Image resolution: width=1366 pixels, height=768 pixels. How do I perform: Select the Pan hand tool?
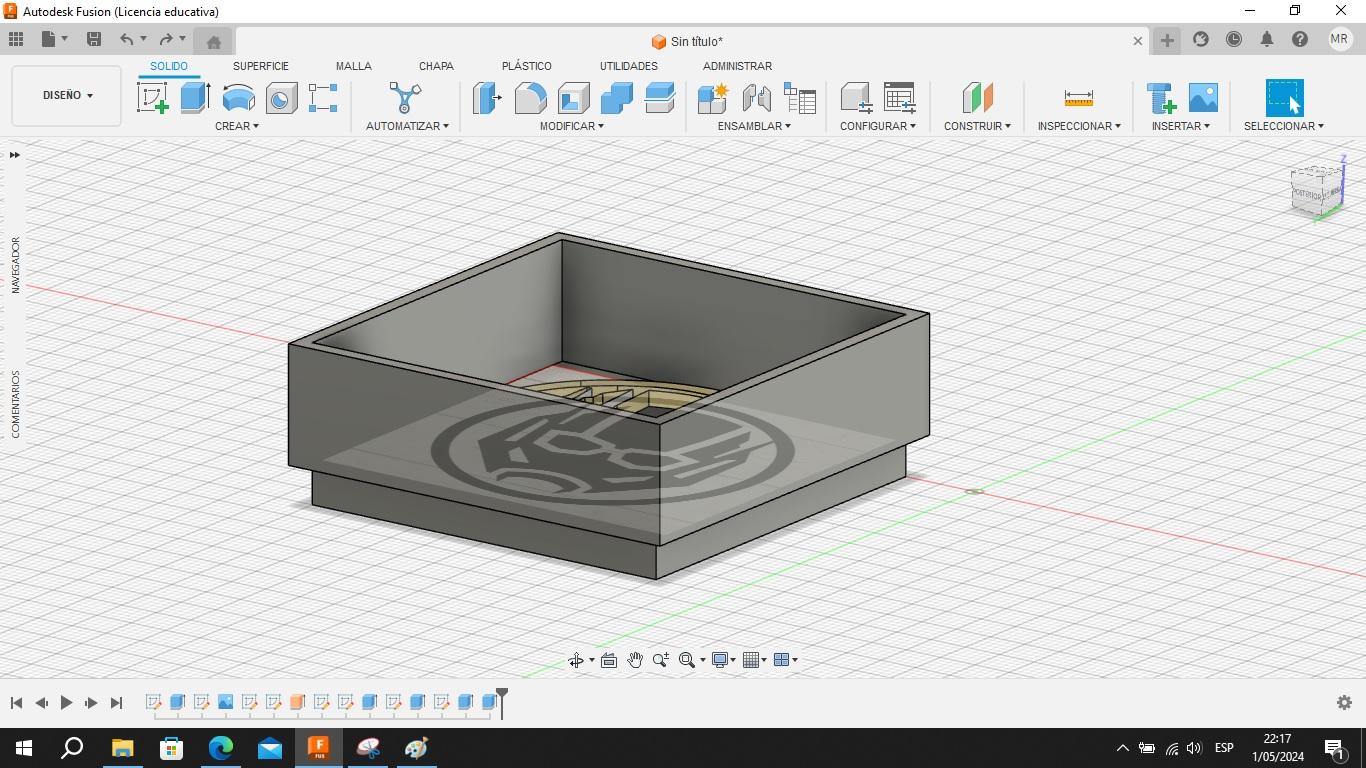click(635, 660)
